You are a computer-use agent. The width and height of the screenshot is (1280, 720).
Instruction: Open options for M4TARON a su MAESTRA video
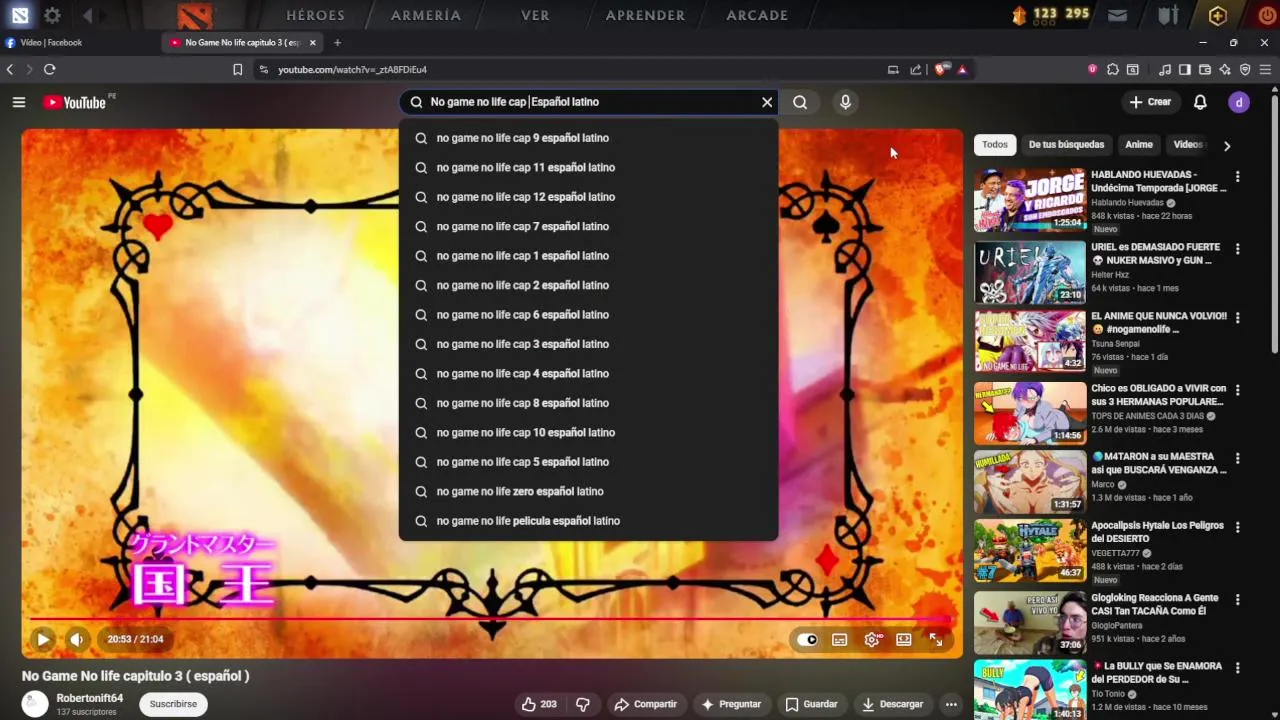pyautogui.click(x=1237, y=459)
